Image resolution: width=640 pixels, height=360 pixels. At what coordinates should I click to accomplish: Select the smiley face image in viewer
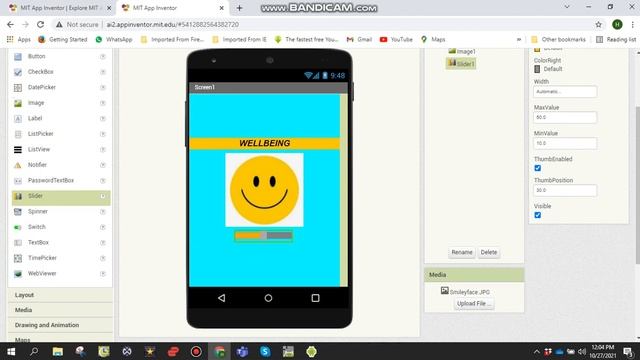[264, 190]
